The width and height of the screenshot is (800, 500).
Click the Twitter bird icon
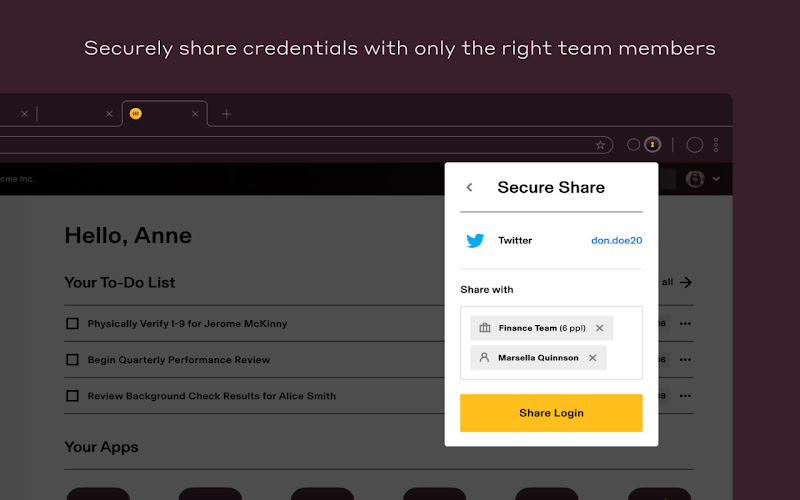coord(475,240)
